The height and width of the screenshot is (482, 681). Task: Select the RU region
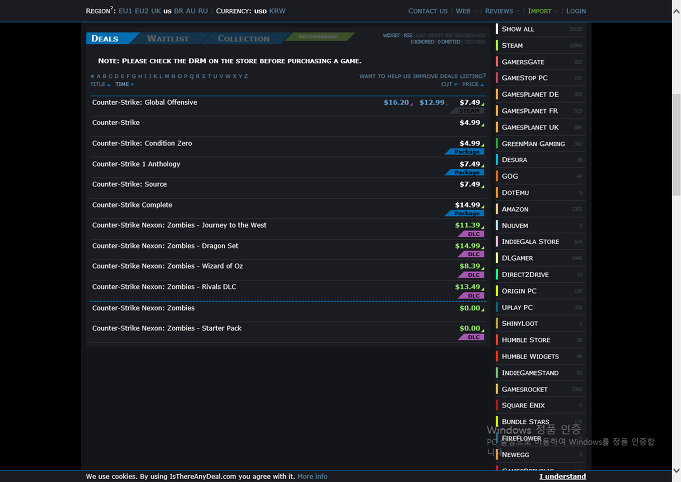click(203, 11)
